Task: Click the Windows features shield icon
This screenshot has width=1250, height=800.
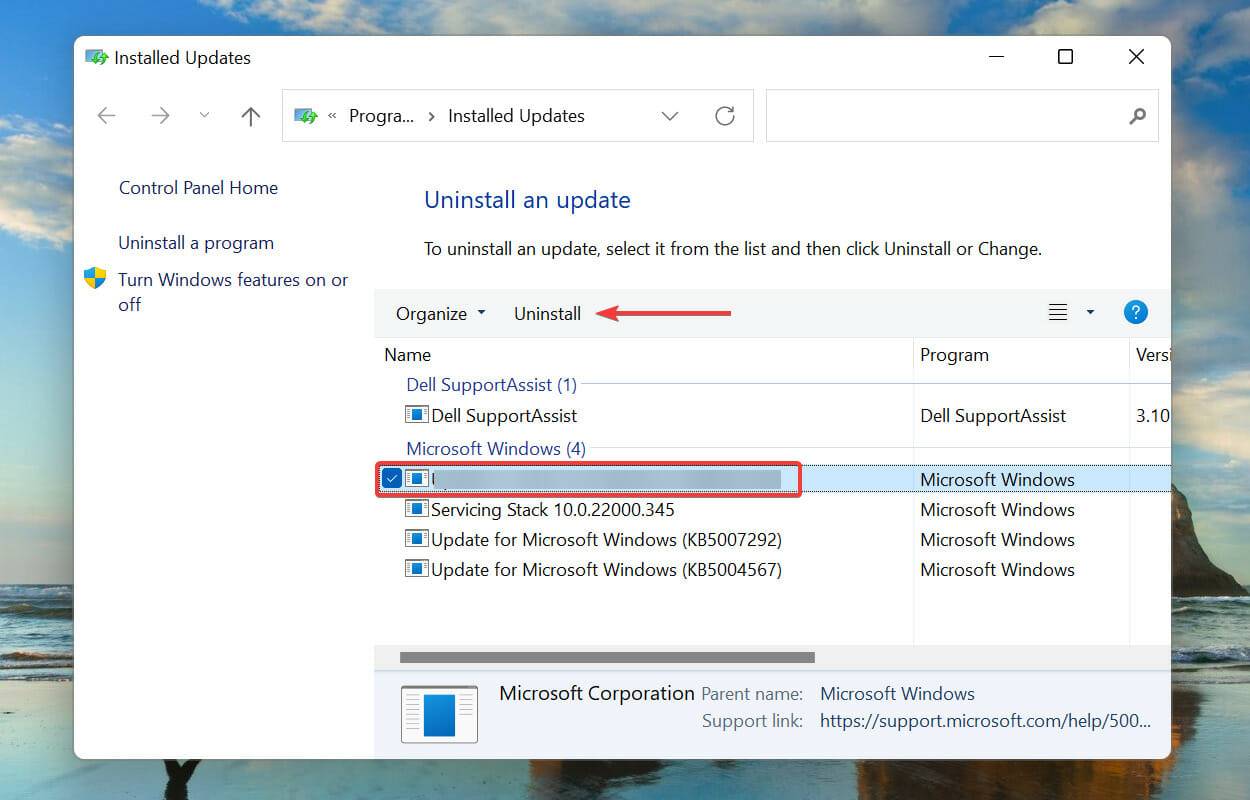Action: point(95,278)
